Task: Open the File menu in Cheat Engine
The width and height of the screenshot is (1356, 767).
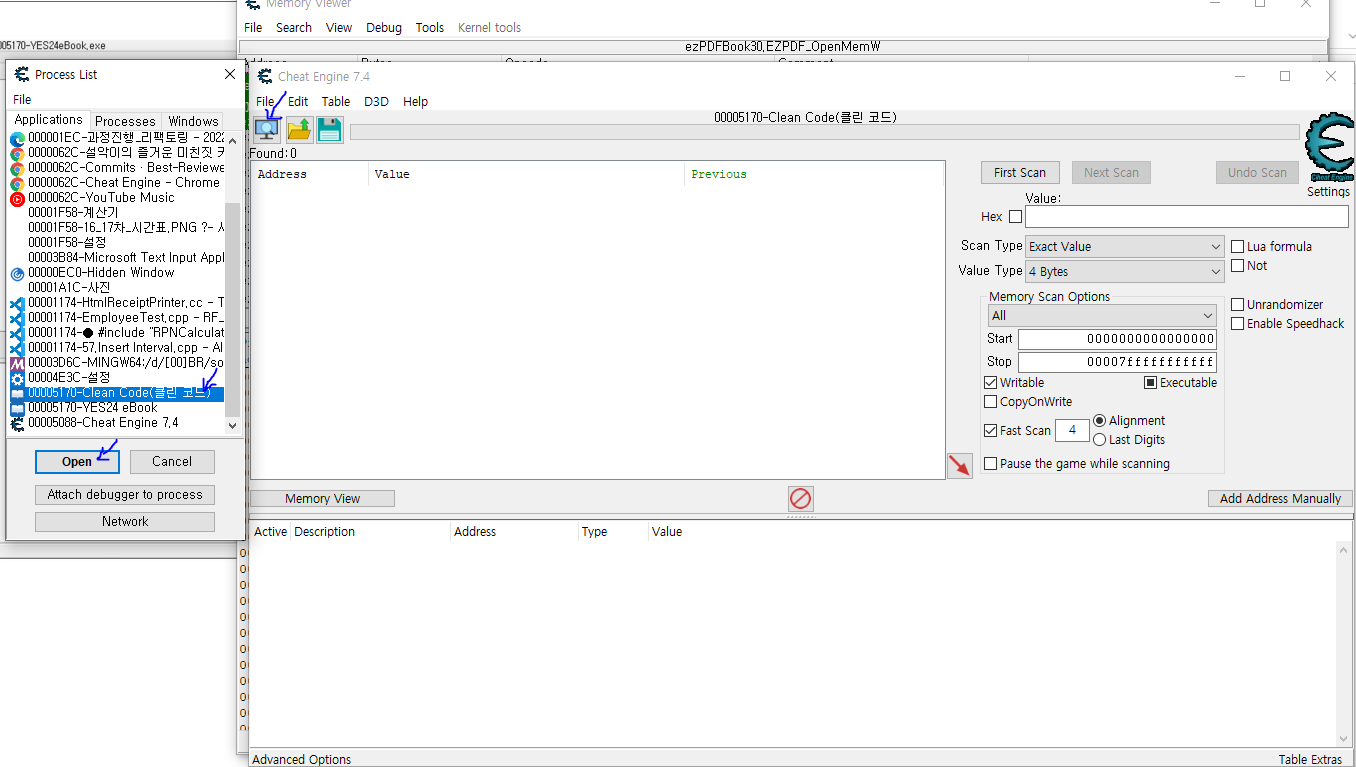Action: pyautogui.click(x=265, y=102)
